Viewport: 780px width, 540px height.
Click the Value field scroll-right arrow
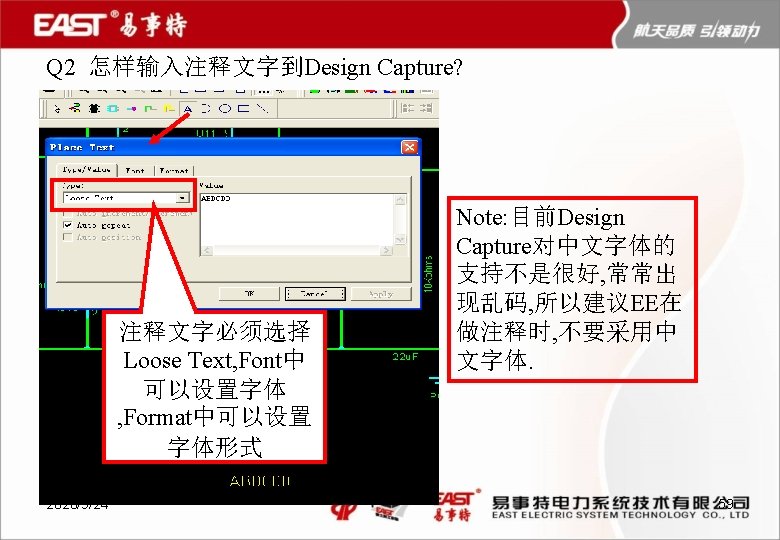click(387, 251)
